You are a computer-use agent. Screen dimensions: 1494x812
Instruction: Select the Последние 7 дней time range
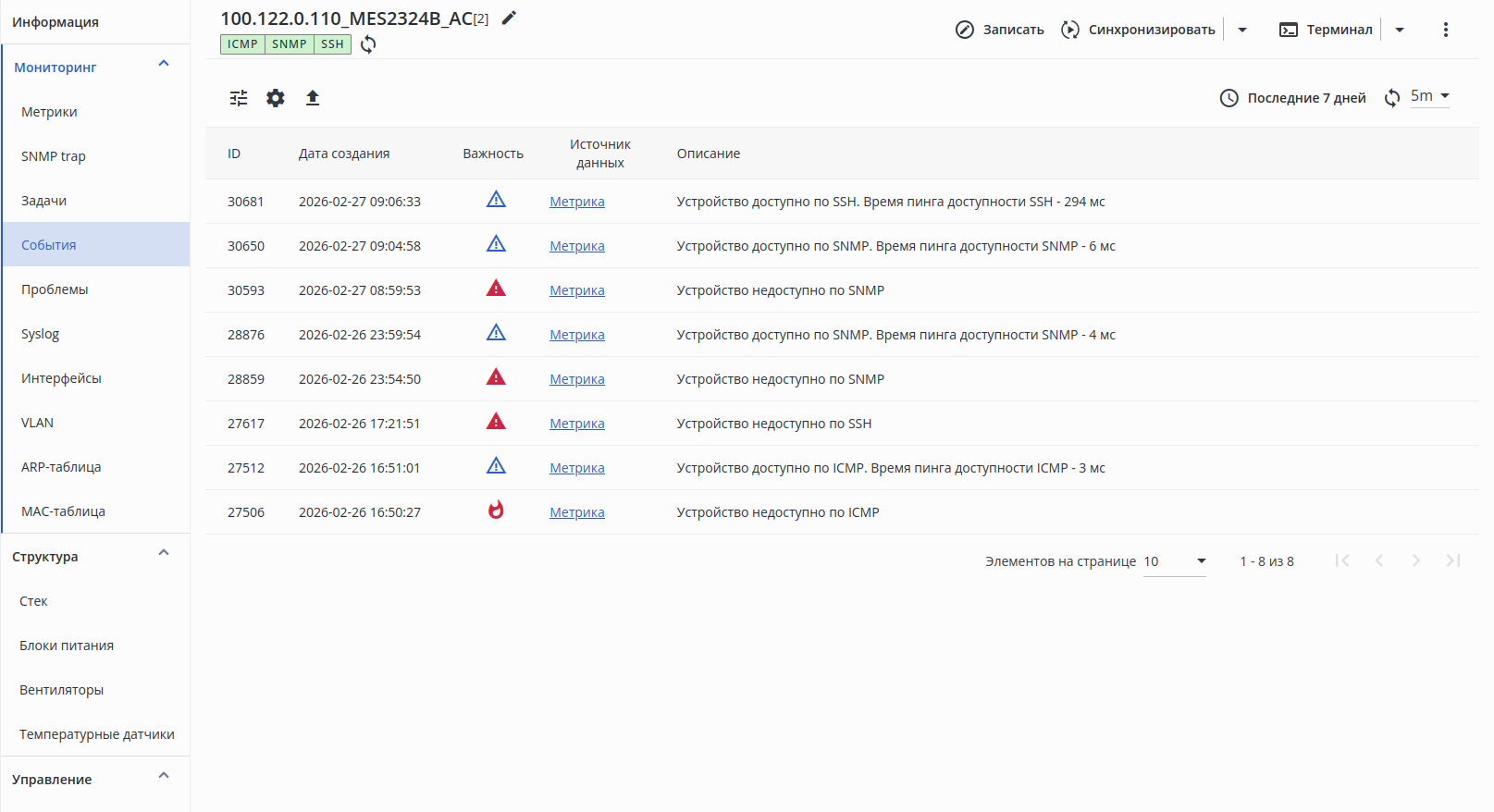click(x=1293, y=98)
